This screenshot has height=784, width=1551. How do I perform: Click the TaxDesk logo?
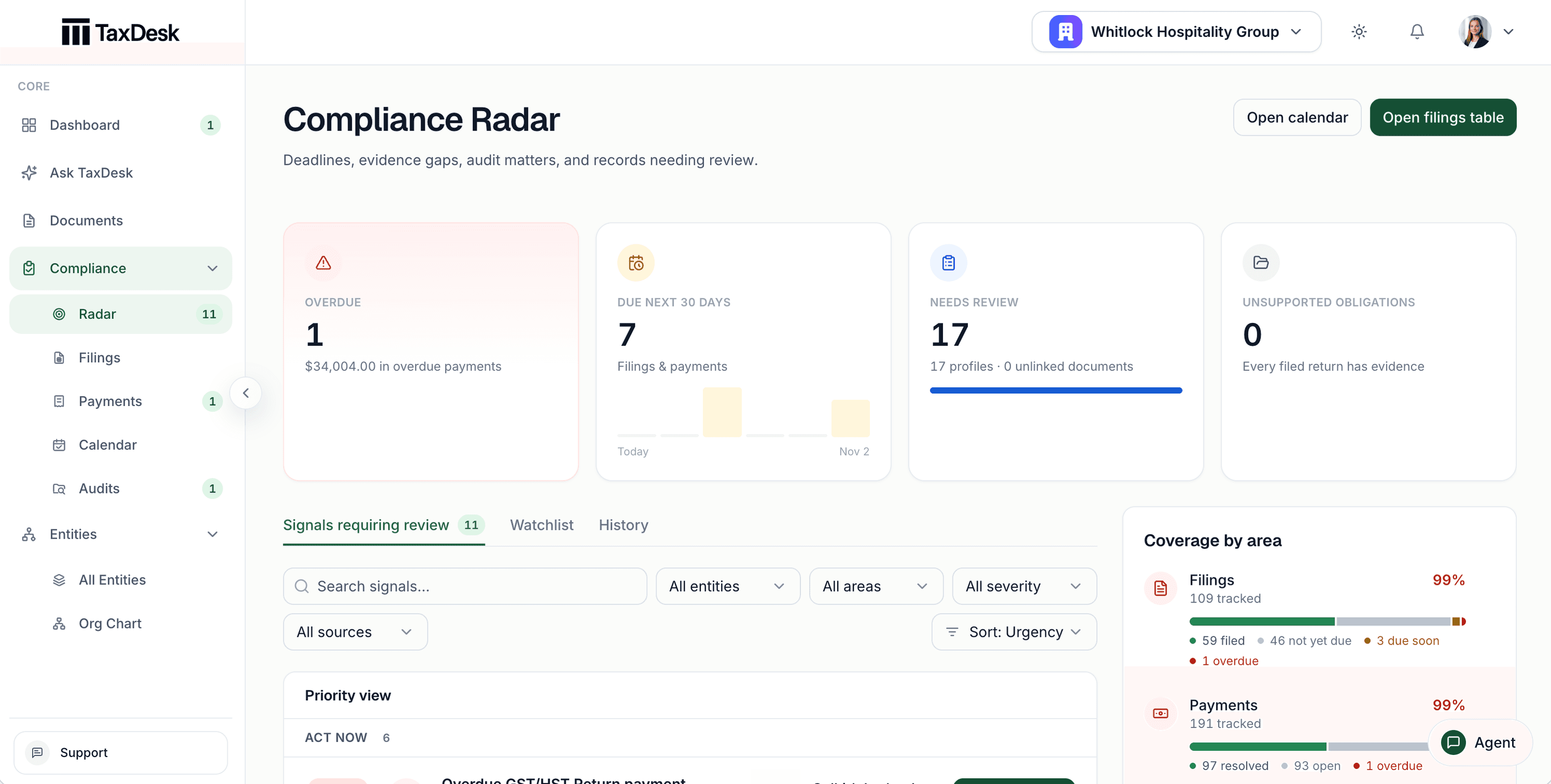coord(120,32)
